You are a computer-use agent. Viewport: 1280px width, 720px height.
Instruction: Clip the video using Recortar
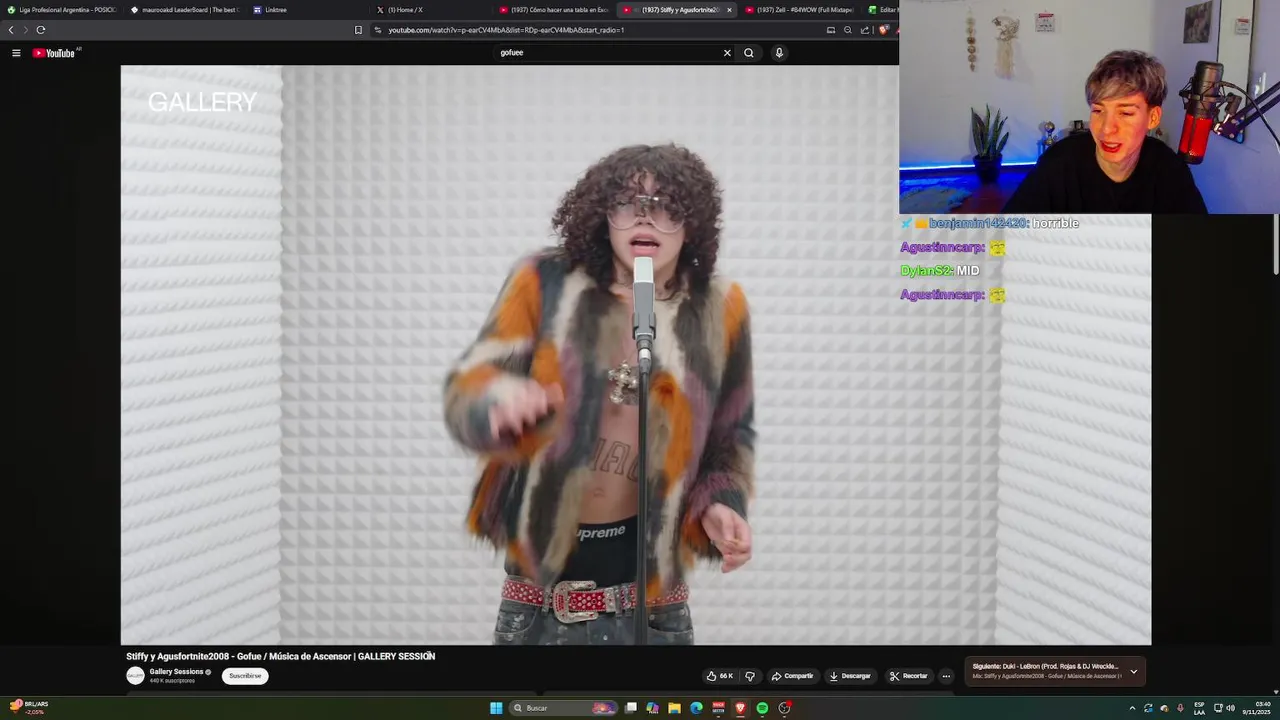[909, 676]
